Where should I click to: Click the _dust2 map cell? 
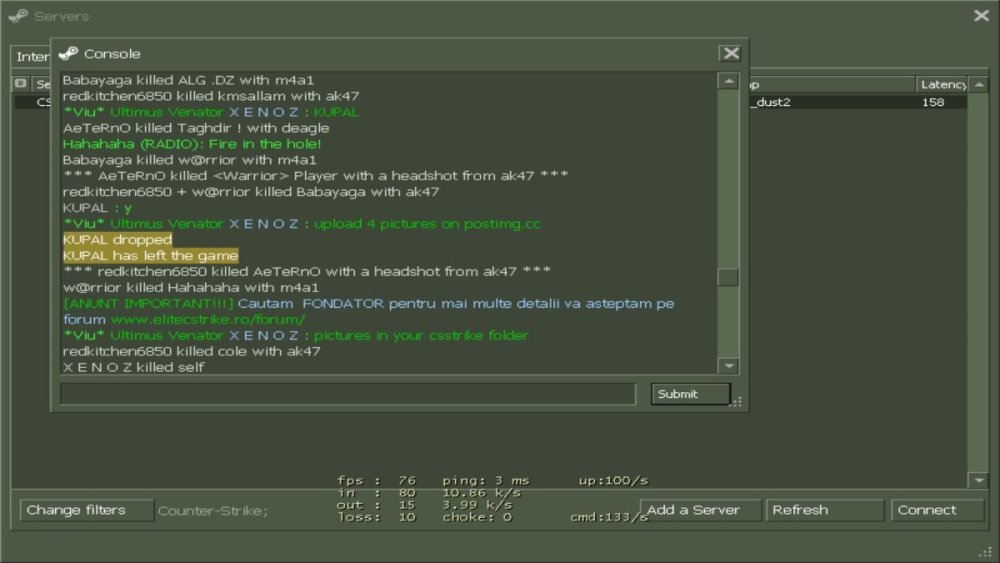tap(772, 102)
